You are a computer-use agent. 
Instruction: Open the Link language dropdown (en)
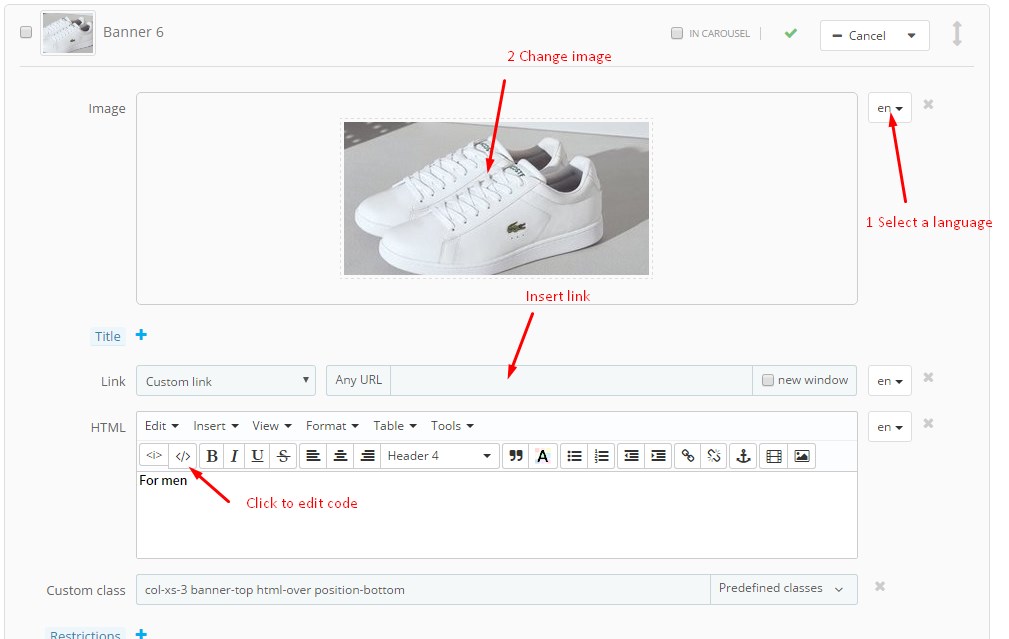[890, 381]
